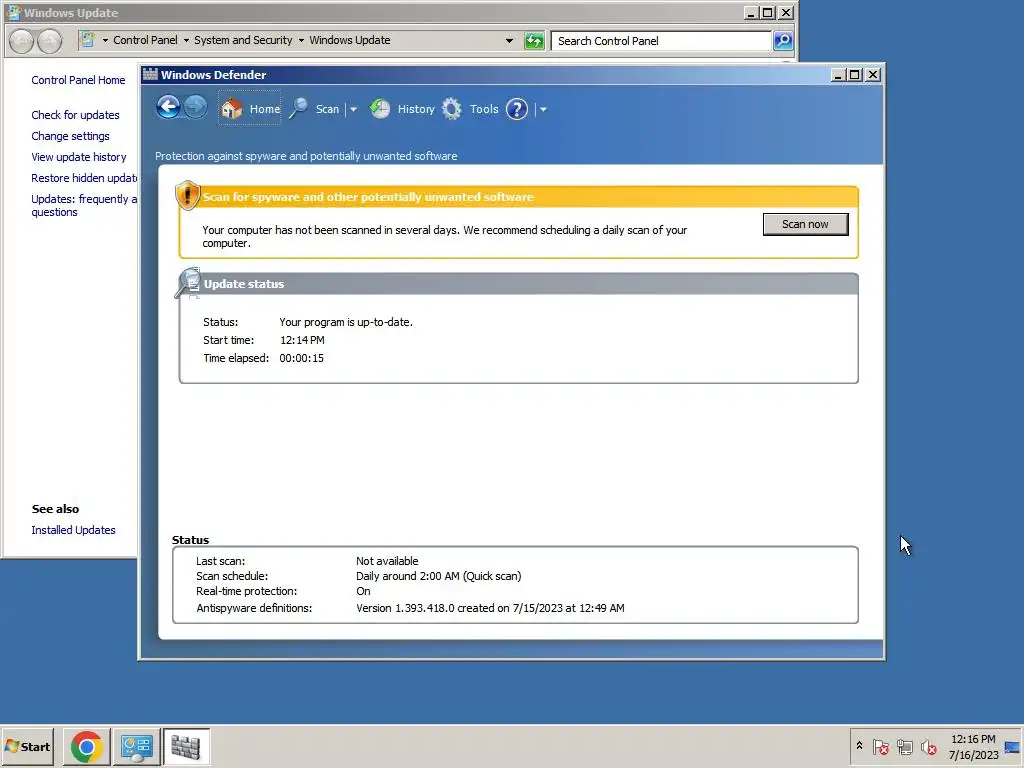Open Control Panel Home link
The width and height of the screenshot is (1024, 768).
[78, 80]
